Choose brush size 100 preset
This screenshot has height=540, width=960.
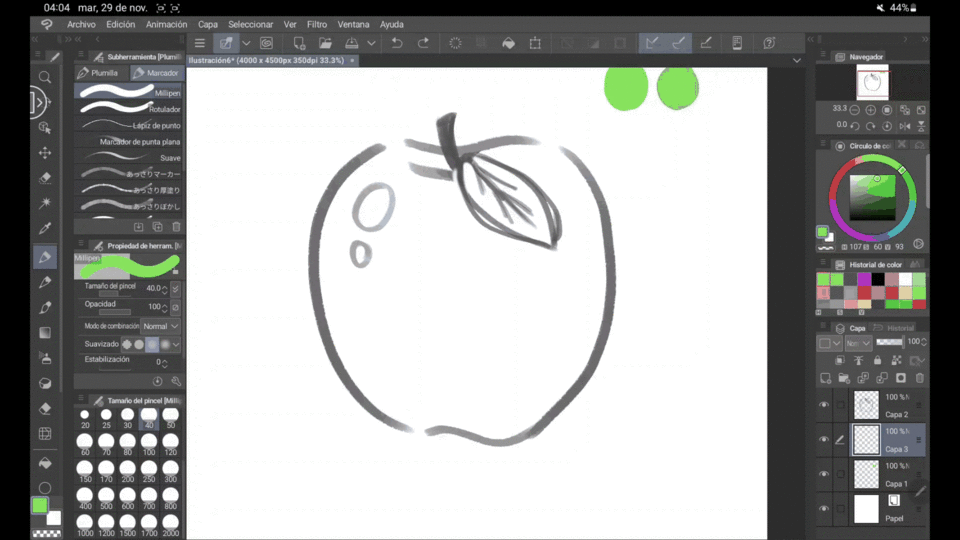coord(149,444)
